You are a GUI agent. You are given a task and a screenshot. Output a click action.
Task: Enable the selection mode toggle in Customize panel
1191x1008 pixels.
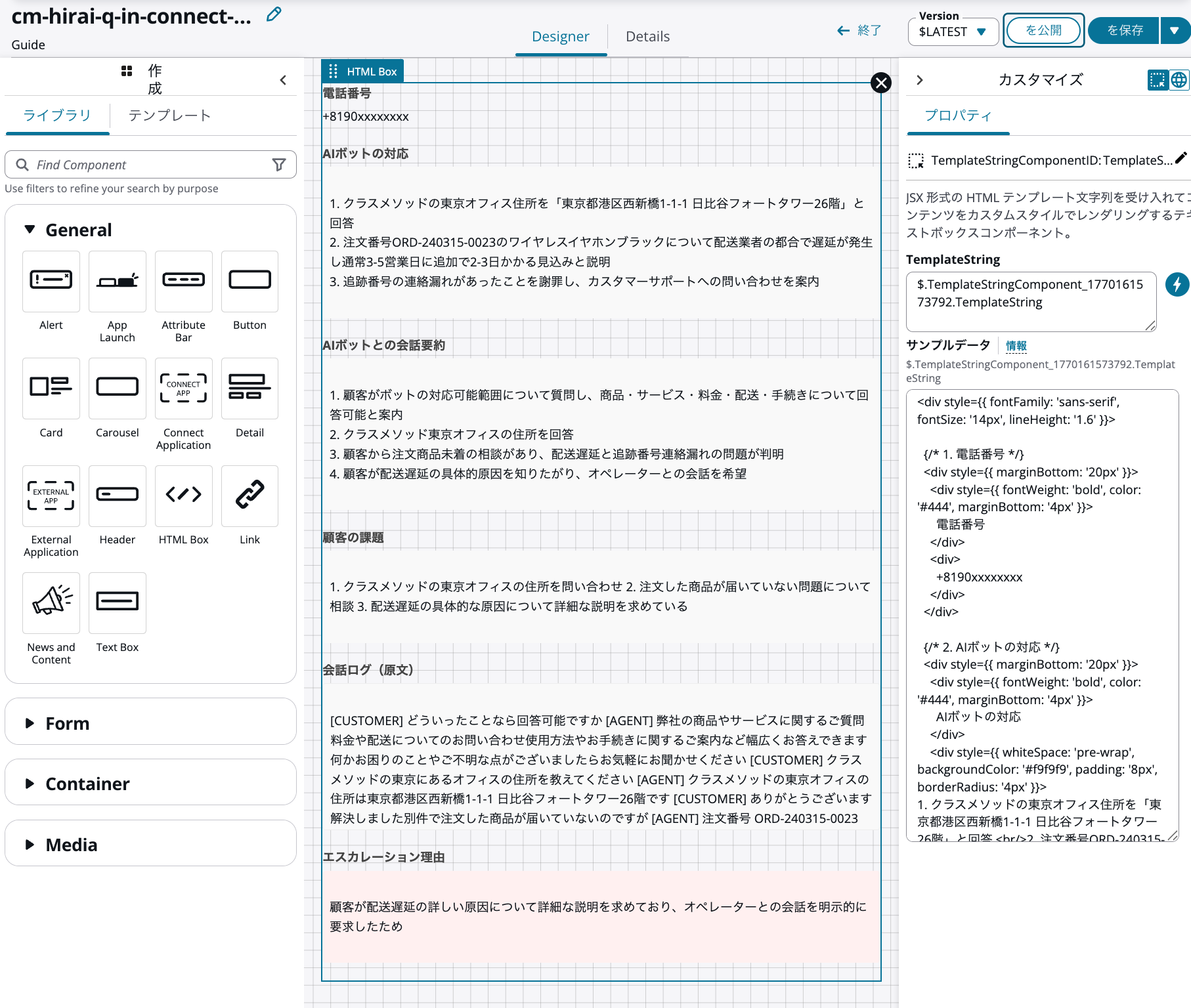coord(1154,79)
